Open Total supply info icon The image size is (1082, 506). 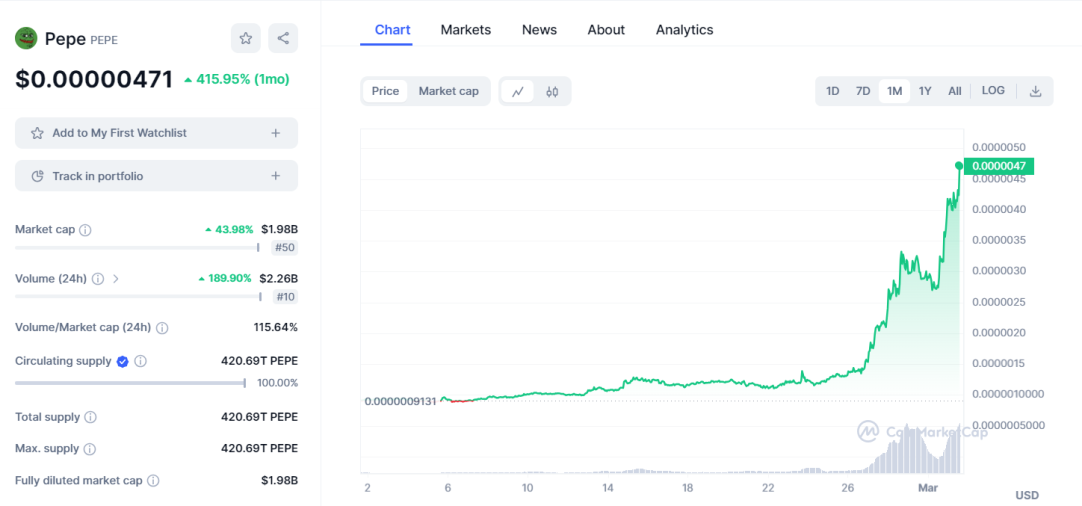coord(90,418)
